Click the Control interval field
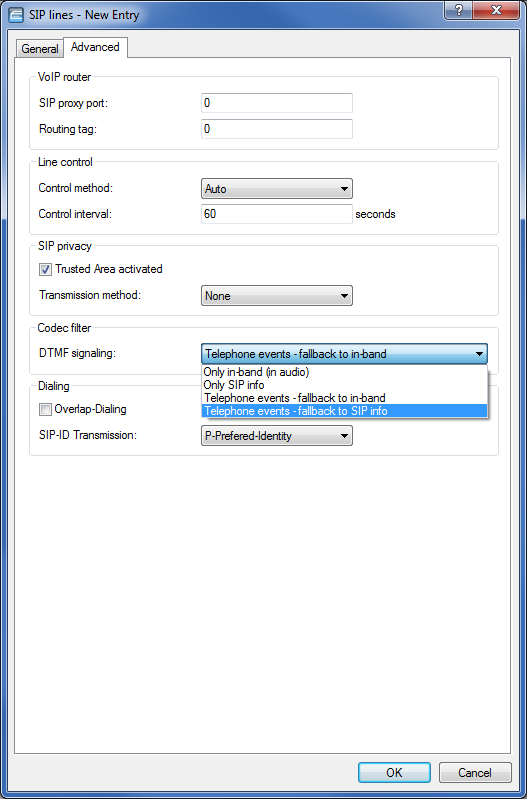This screenshot has width=527, height=799. point(277,214)
